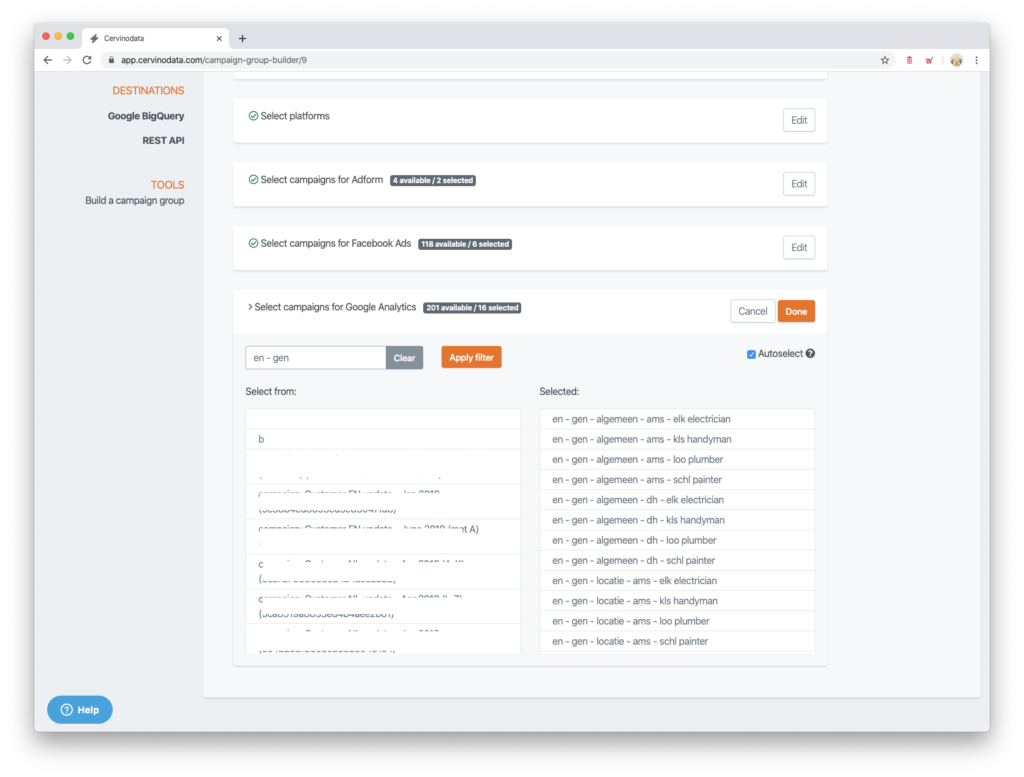Viewport: 1024px width, 777px height.
Task: Click the browser address bar URL
Action: (214, 60)
